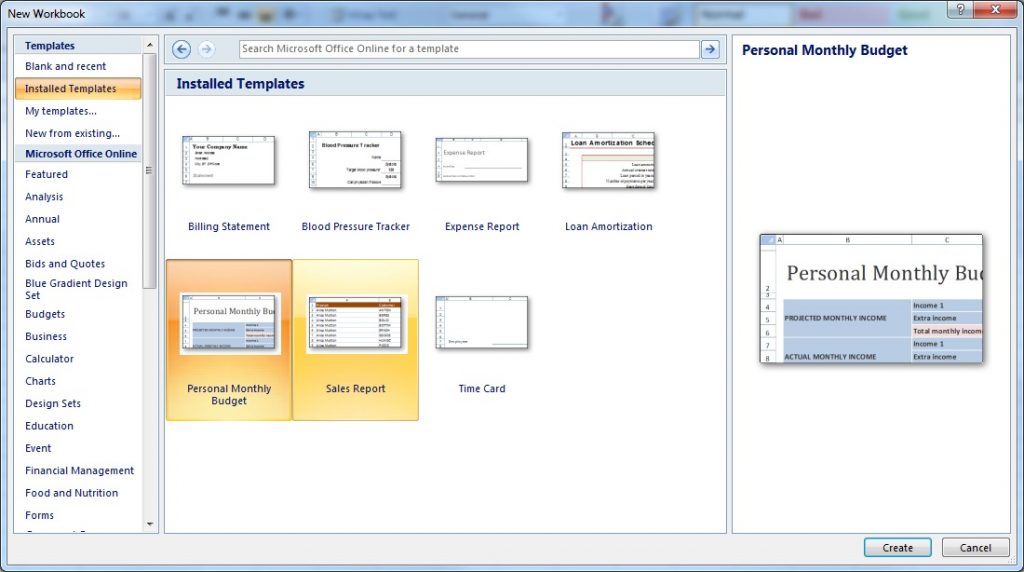The width and height of the screenshot is (1024, 572).
Task: Click the template search input field
Action: (x=468, y=49)
